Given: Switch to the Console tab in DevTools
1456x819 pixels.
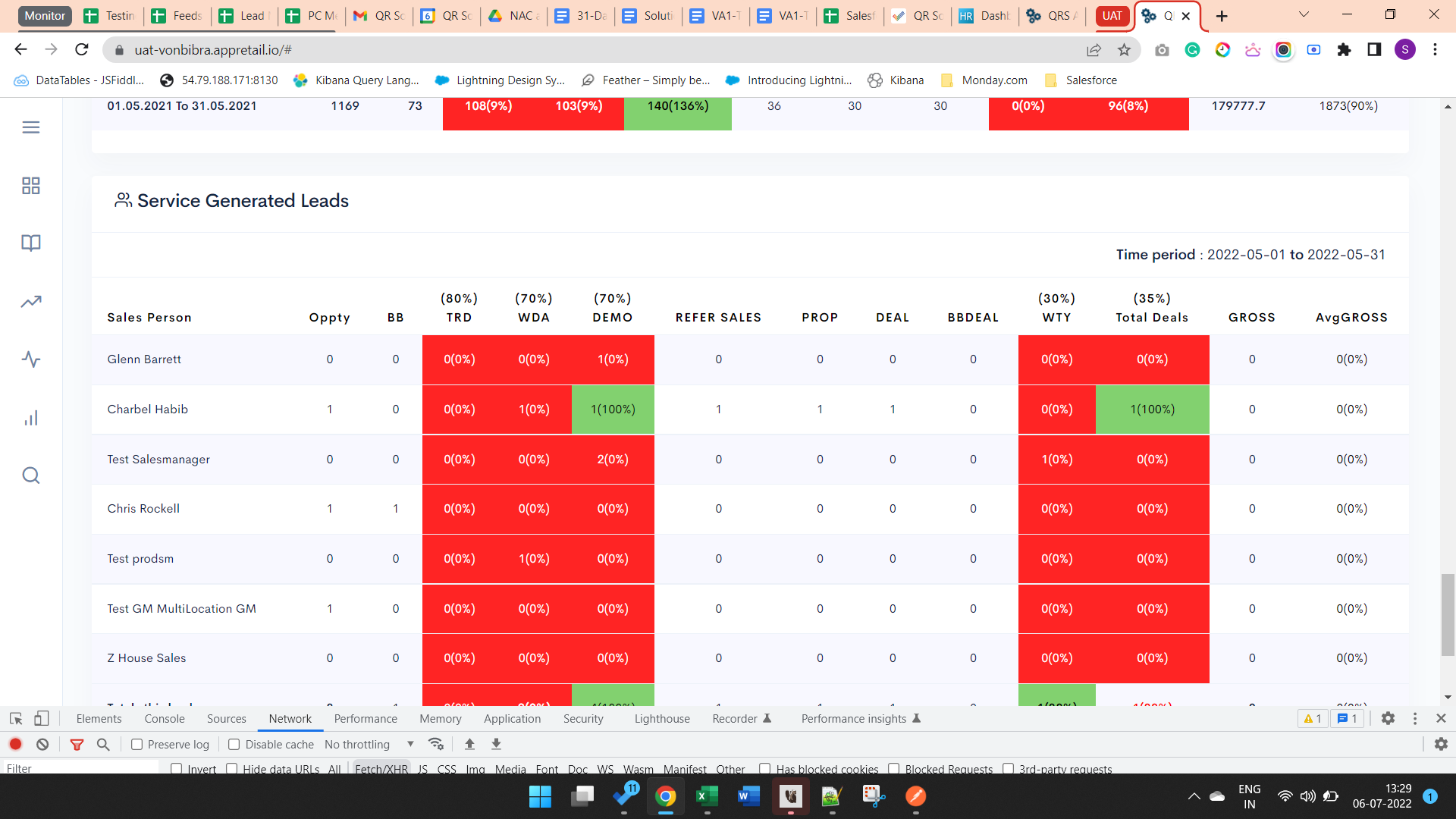Looking at the screenshot, I should click(165, 719).
